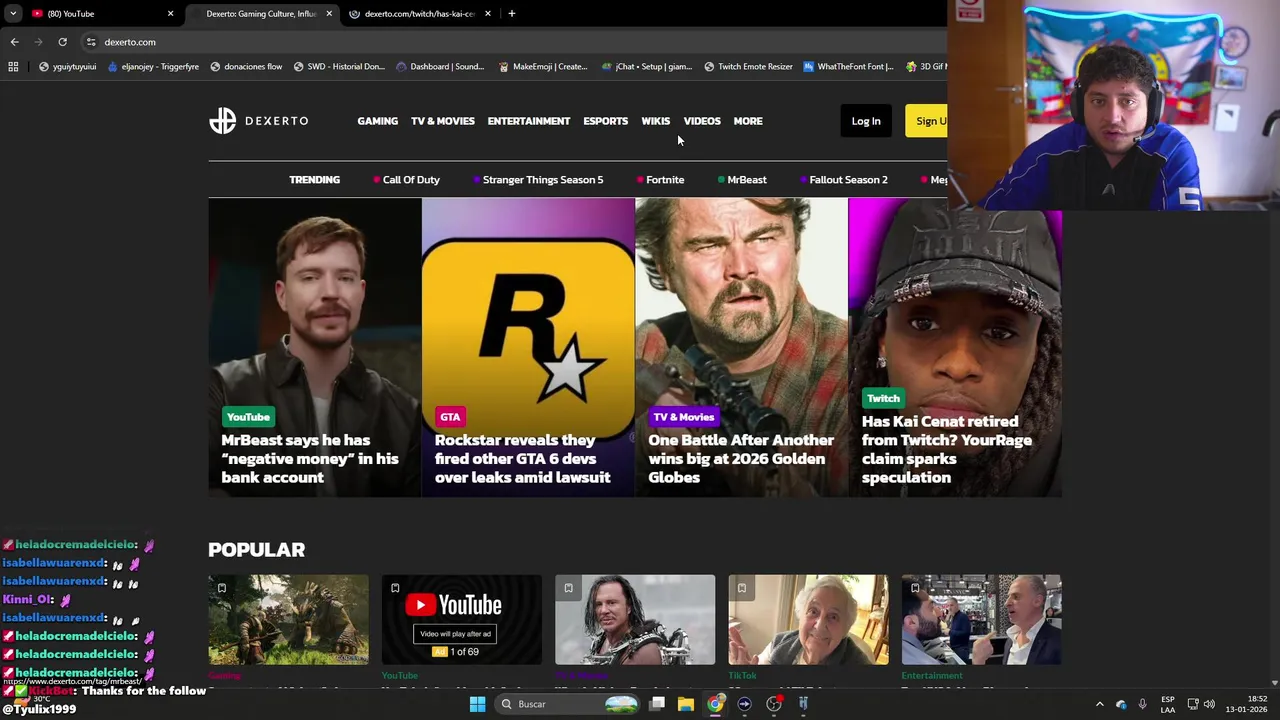Open the WhatTheFont bookmark
Screen dimensions: 1280x720
848,67
